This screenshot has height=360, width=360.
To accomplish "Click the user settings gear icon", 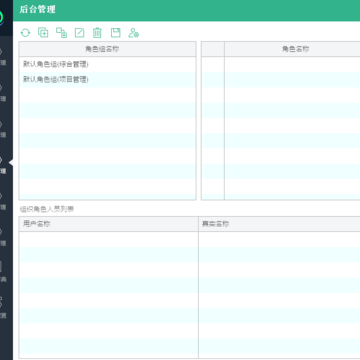I will point(134,33).
